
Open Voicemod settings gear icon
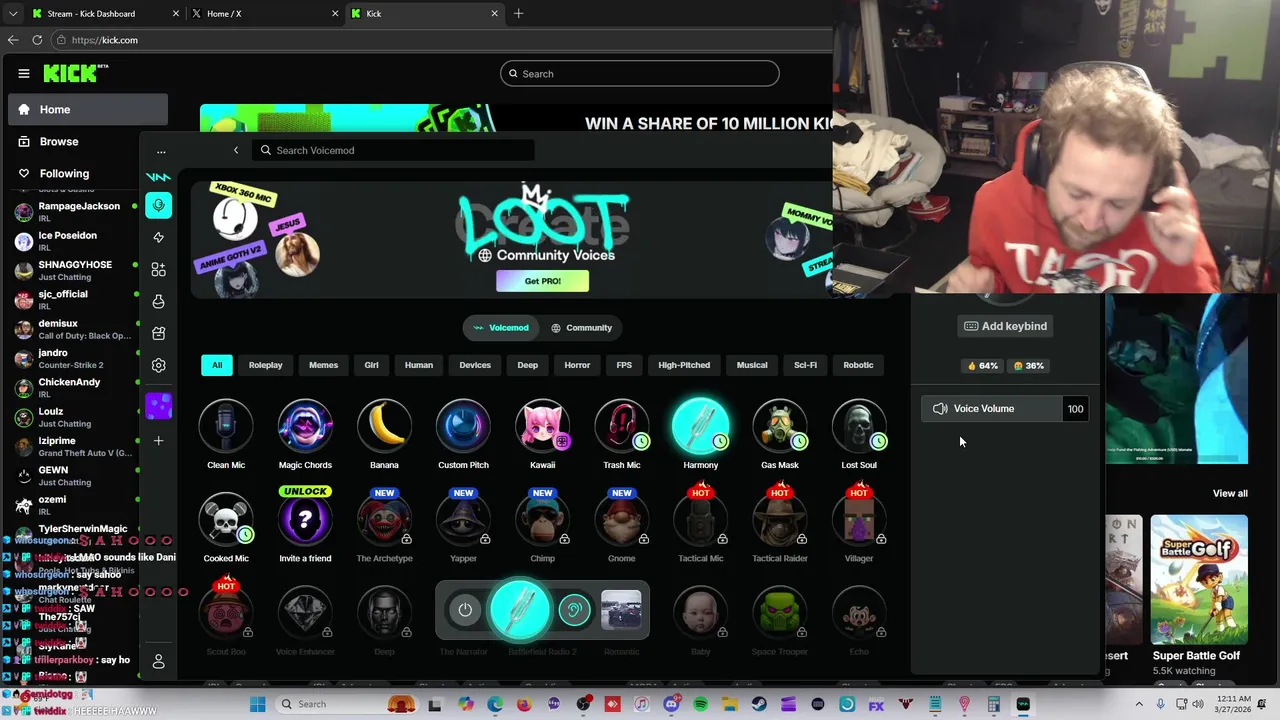point(158,365)
